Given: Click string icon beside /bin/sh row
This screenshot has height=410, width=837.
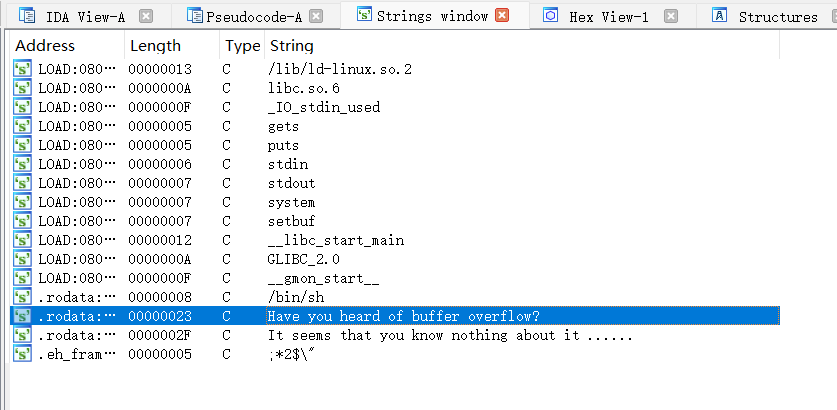Looking at the screenshot, I should [22, 297].
